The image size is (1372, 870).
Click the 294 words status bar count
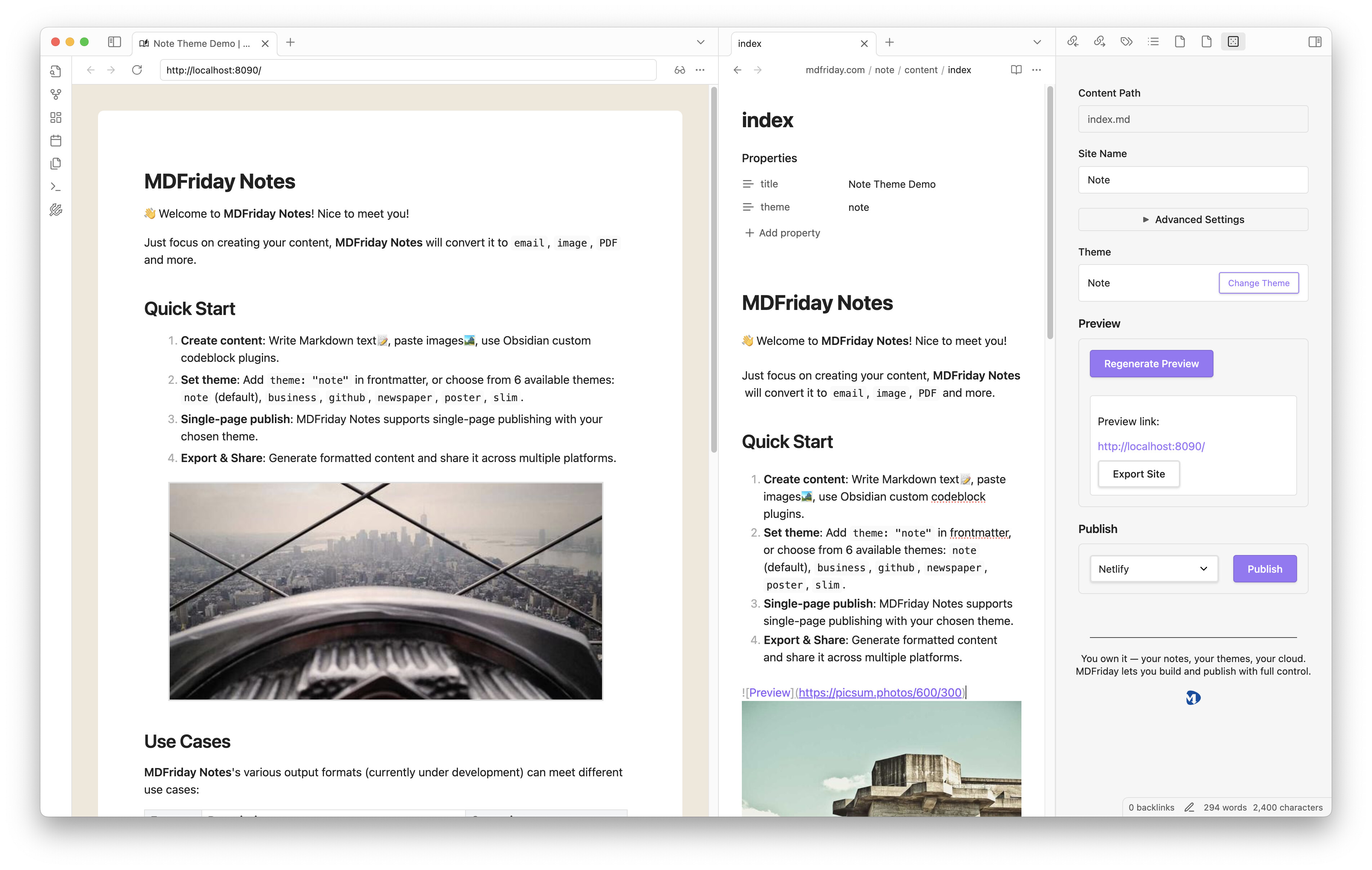coord(1224,807)
